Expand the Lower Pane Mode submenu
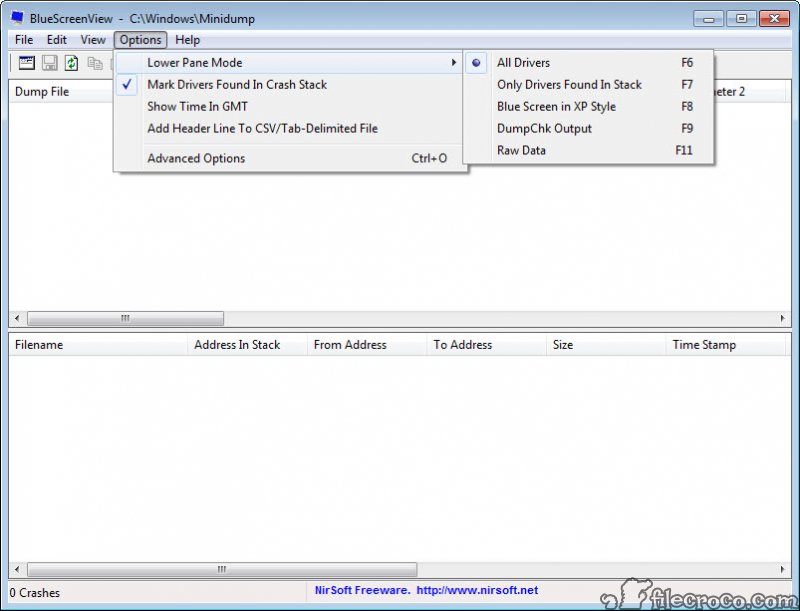800x611 pixels. point(289,63)
